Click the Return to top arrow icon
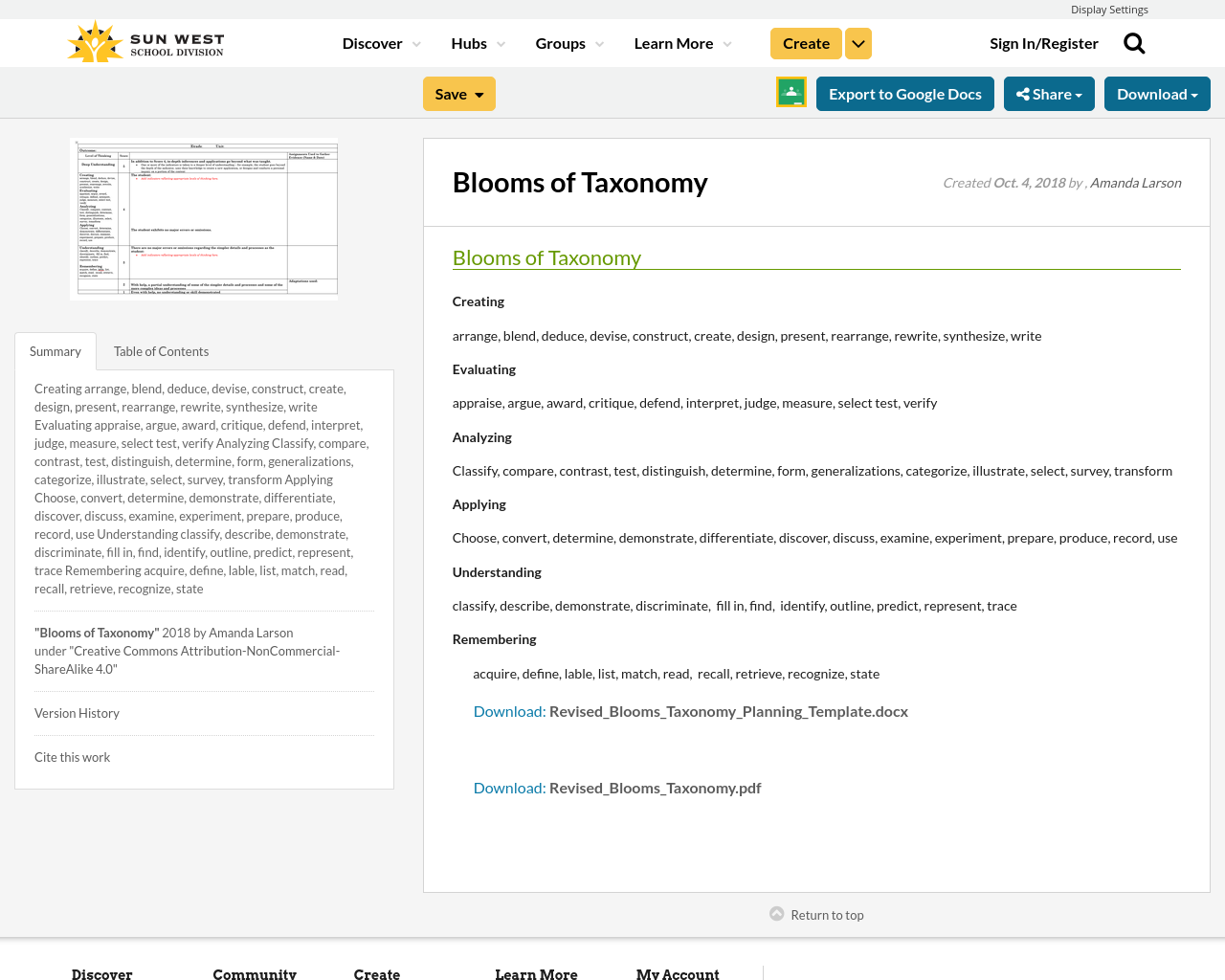 coord(776,913)
